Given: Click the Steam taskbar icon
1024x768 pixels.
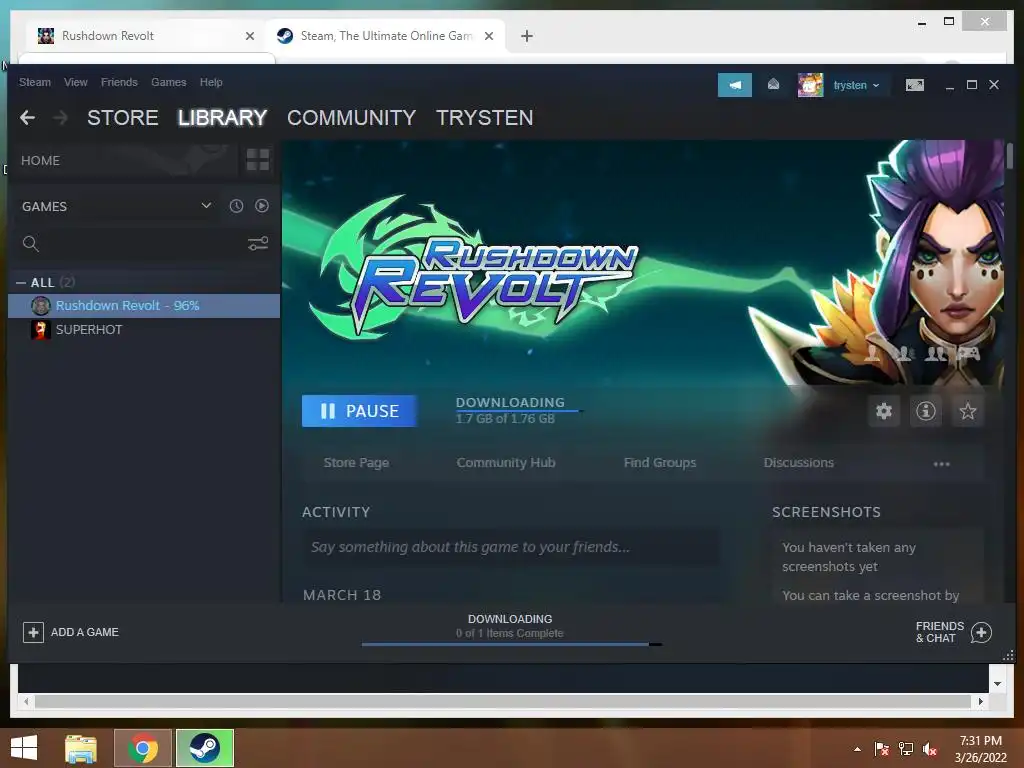Looking at the screenshot, I should pos(204,748).
